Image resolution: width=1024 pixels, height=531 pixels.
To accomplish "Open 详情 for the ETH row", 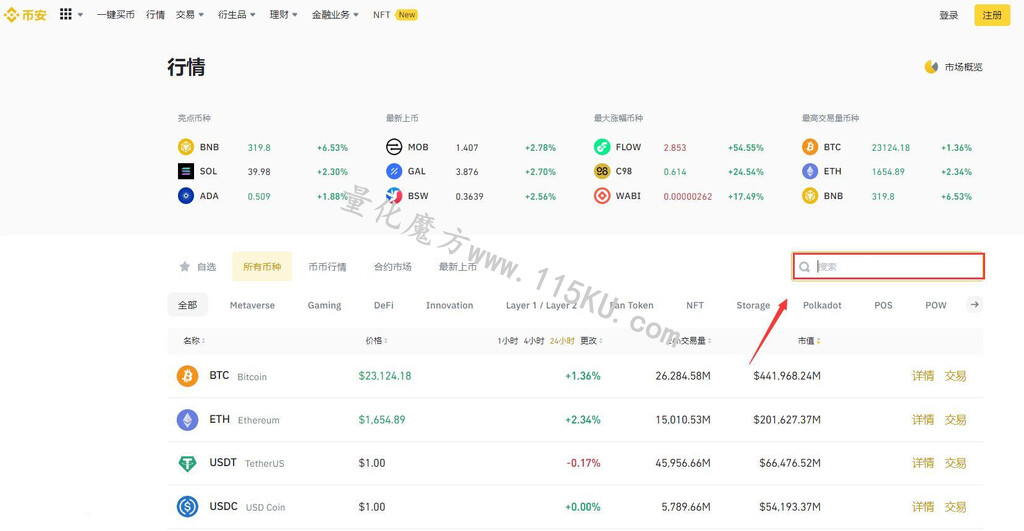I will 923,419.
